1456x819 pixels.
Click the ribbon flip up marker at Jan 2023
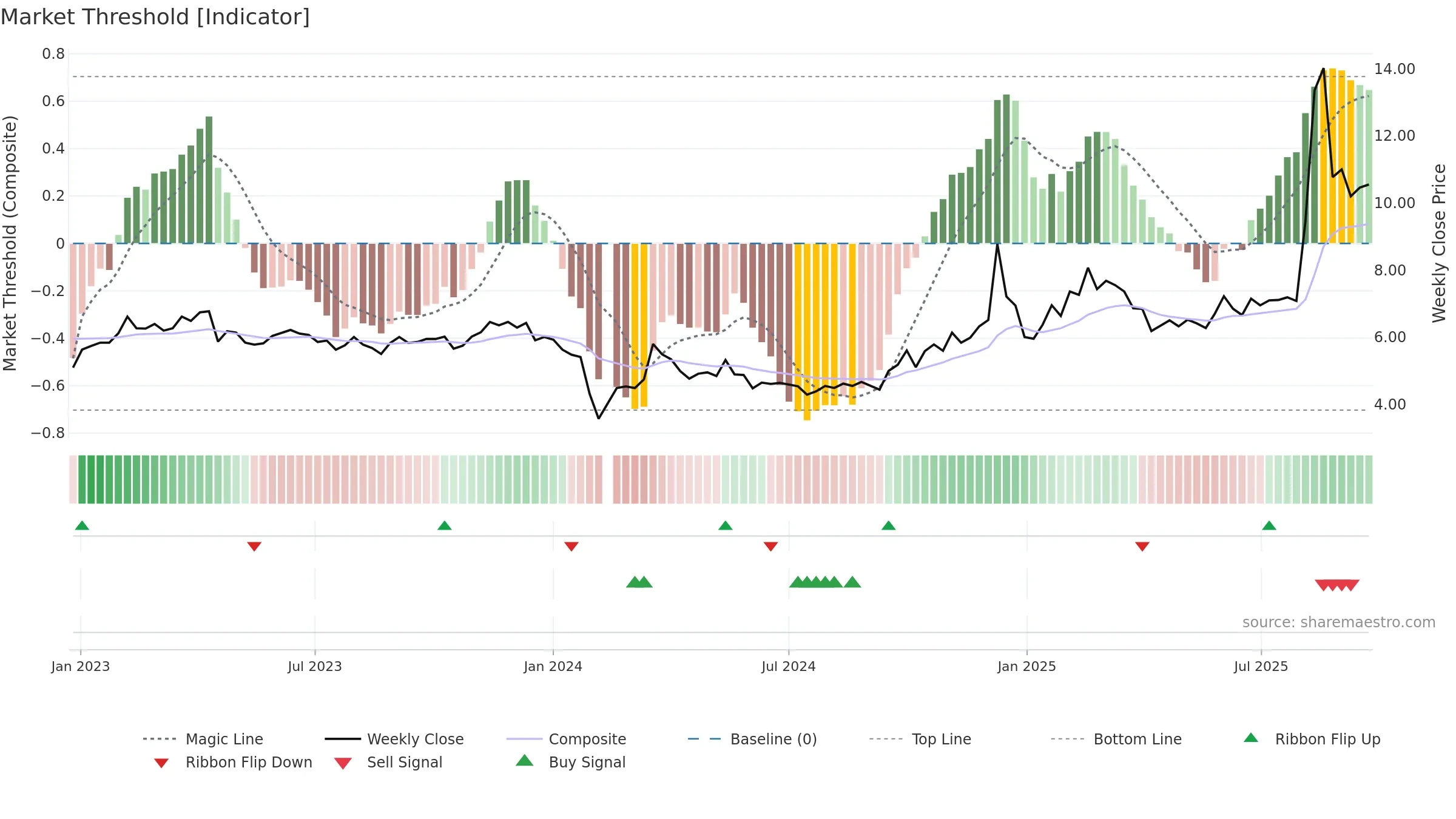pyautogui.click(x=82, y=525)
